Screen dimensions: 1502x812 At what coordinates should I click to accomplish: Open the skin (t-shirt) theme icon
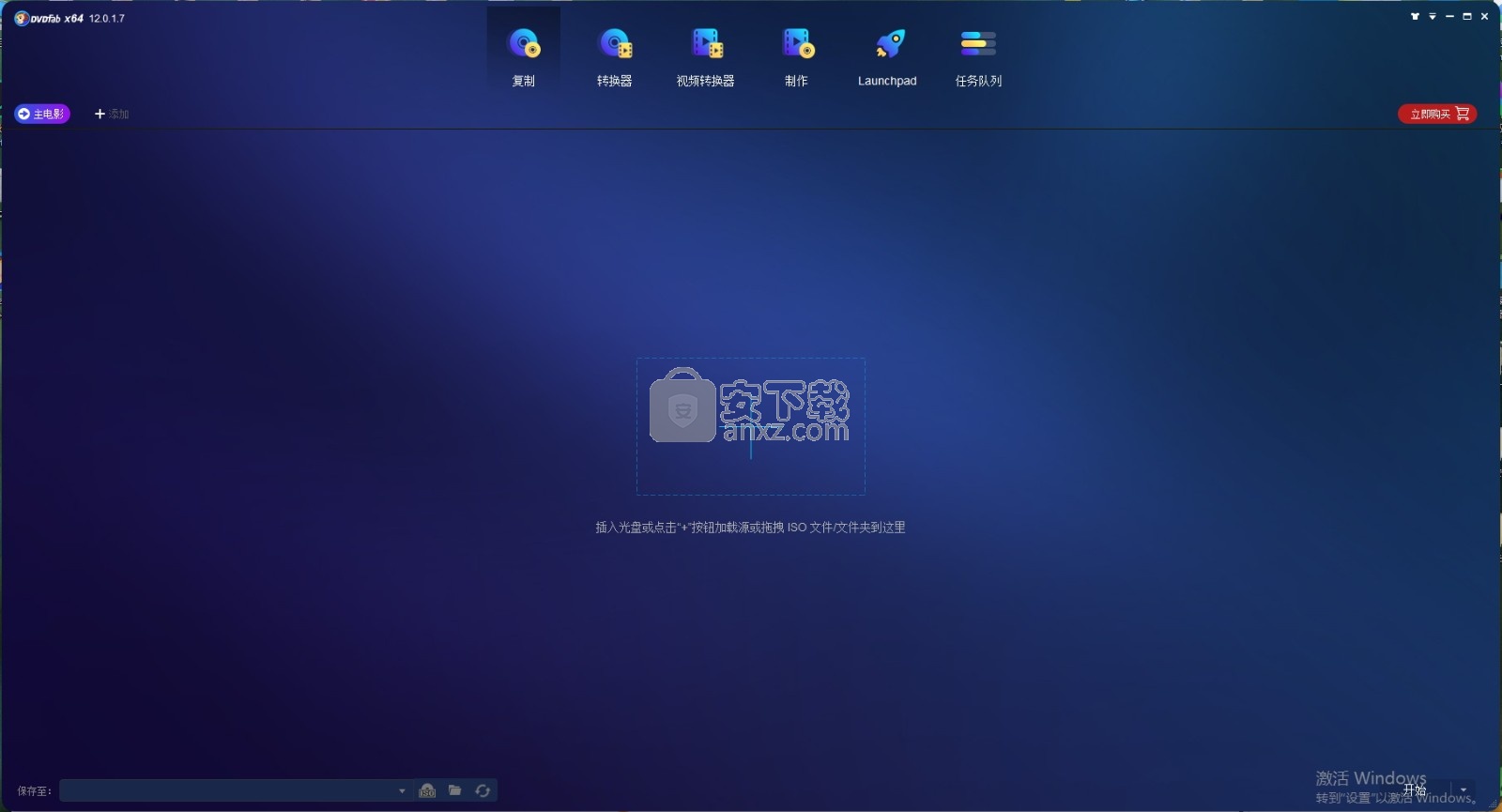tap(1415, 16)
